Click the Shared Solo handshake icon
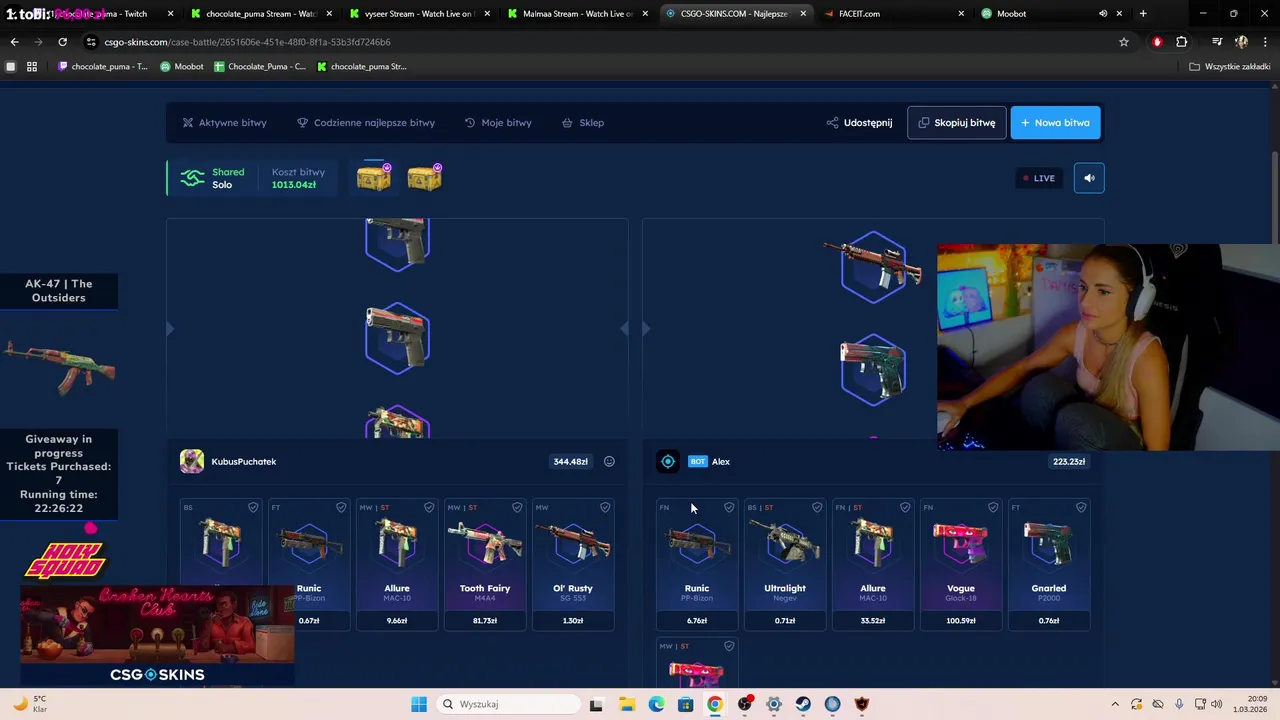The image size is (1280, 720). (192, 178)
